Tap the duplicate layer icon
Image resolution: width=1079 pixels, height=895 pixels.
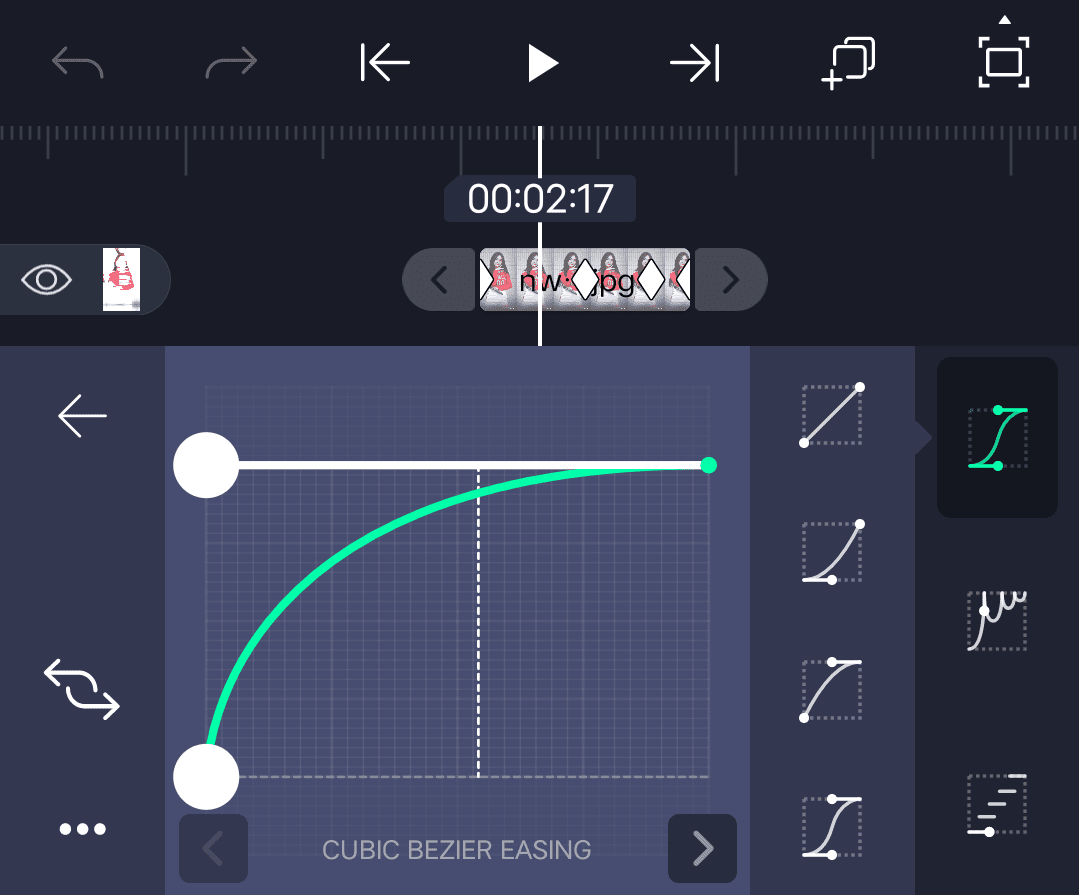847,64
